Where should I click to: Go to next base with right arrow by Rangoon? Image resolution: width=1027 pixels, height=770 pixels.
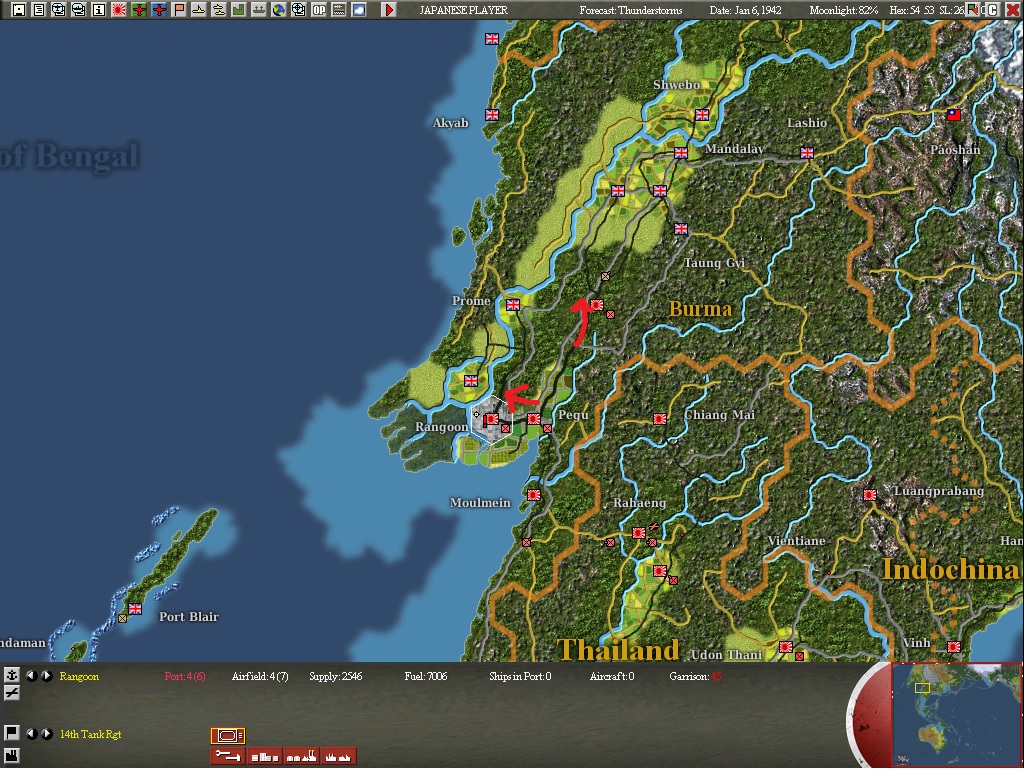coord(47,676)
